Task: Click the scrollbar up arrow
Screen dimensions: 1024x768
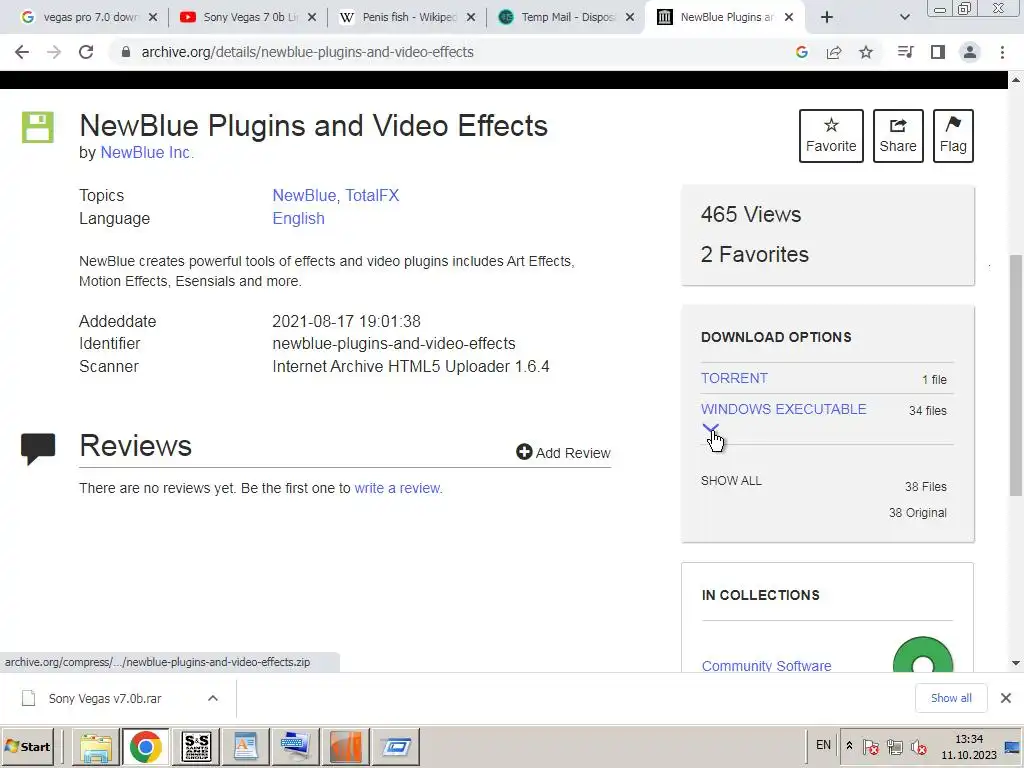Action: tap(1016, 80)
